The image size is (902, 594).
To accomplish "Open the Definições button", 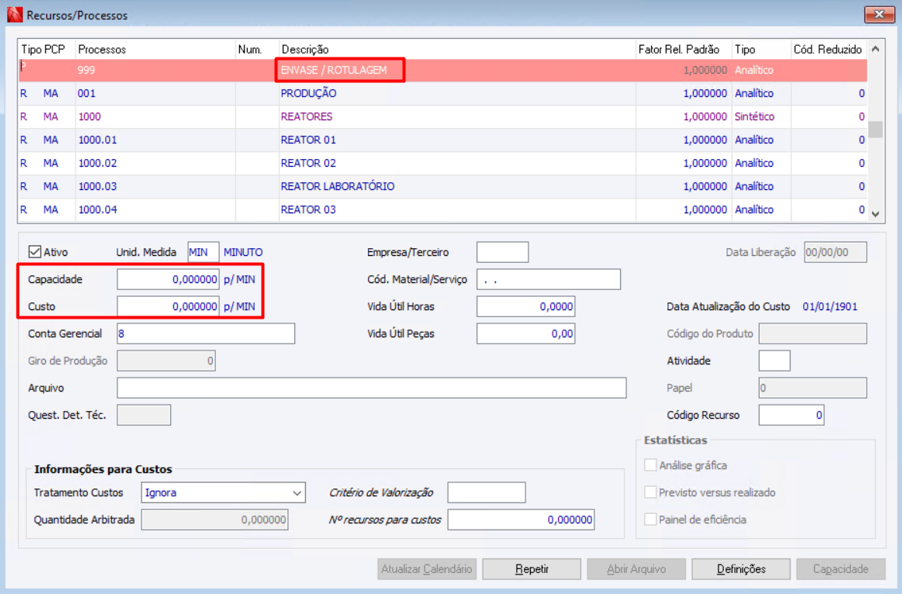I will point(741,569).
